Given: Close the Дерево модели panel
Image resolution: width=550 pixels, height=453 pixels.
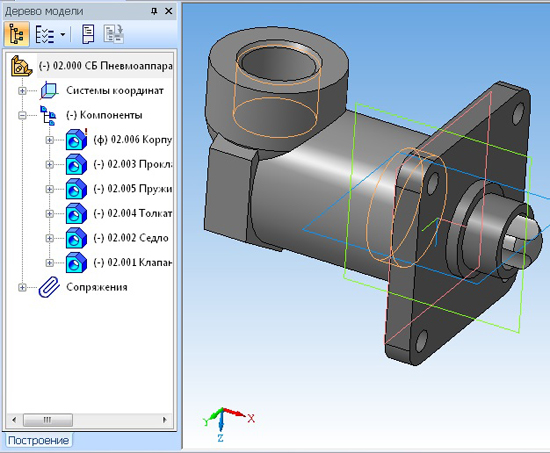Looking at the screenshot, I should click(x=169, y=11).
